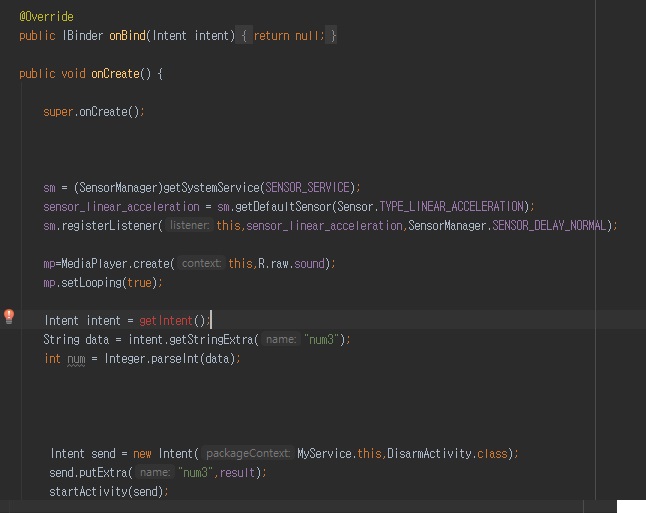646x513 pixels.
Task: Click getStringExtra method call
Action: [x=211, y=340]
